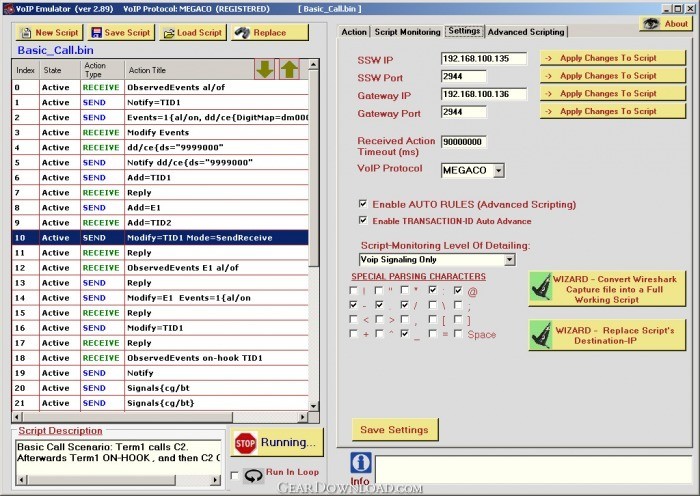Screen dimensions: 700x496
Task: Click the script list horizontal scrollbar thumb
Action: 128,417
